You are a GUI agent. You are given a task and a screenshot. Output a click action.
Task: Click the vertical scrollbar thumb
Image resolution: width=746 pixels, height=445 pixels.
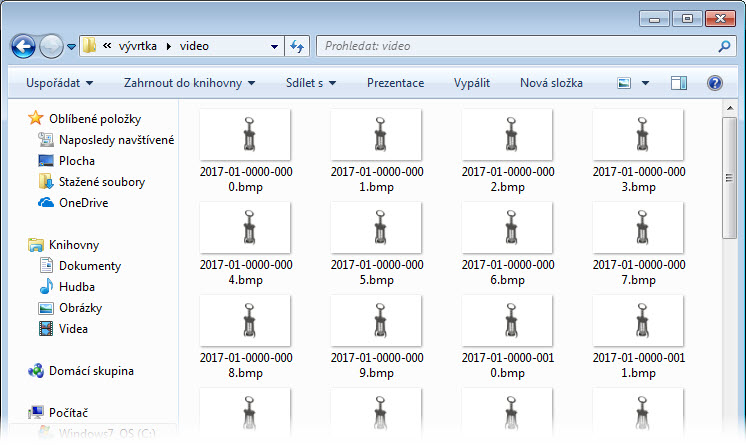point(729,178)
